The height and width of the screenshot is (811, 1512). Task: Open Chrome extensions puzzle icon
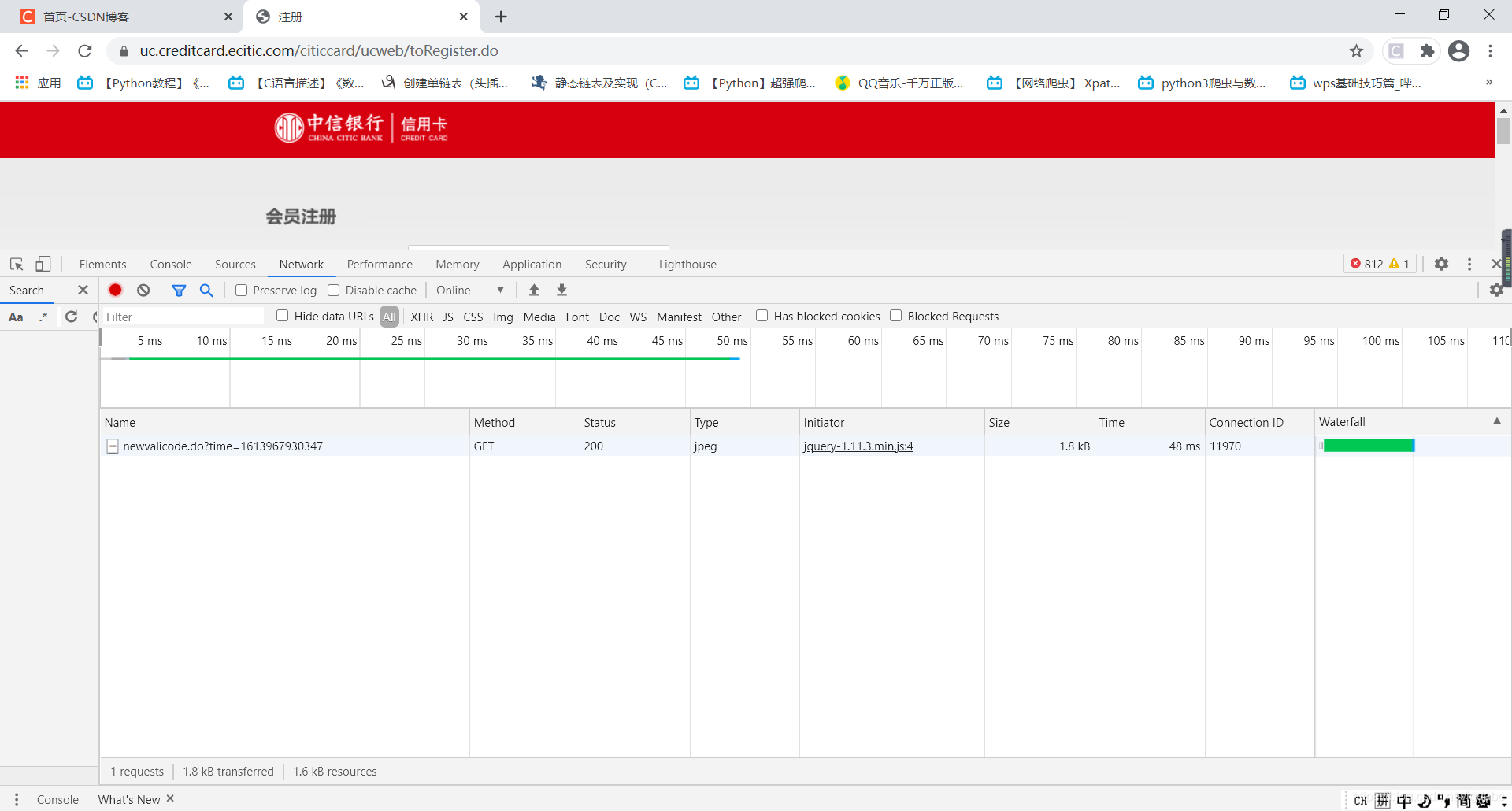coord(1427,51)
